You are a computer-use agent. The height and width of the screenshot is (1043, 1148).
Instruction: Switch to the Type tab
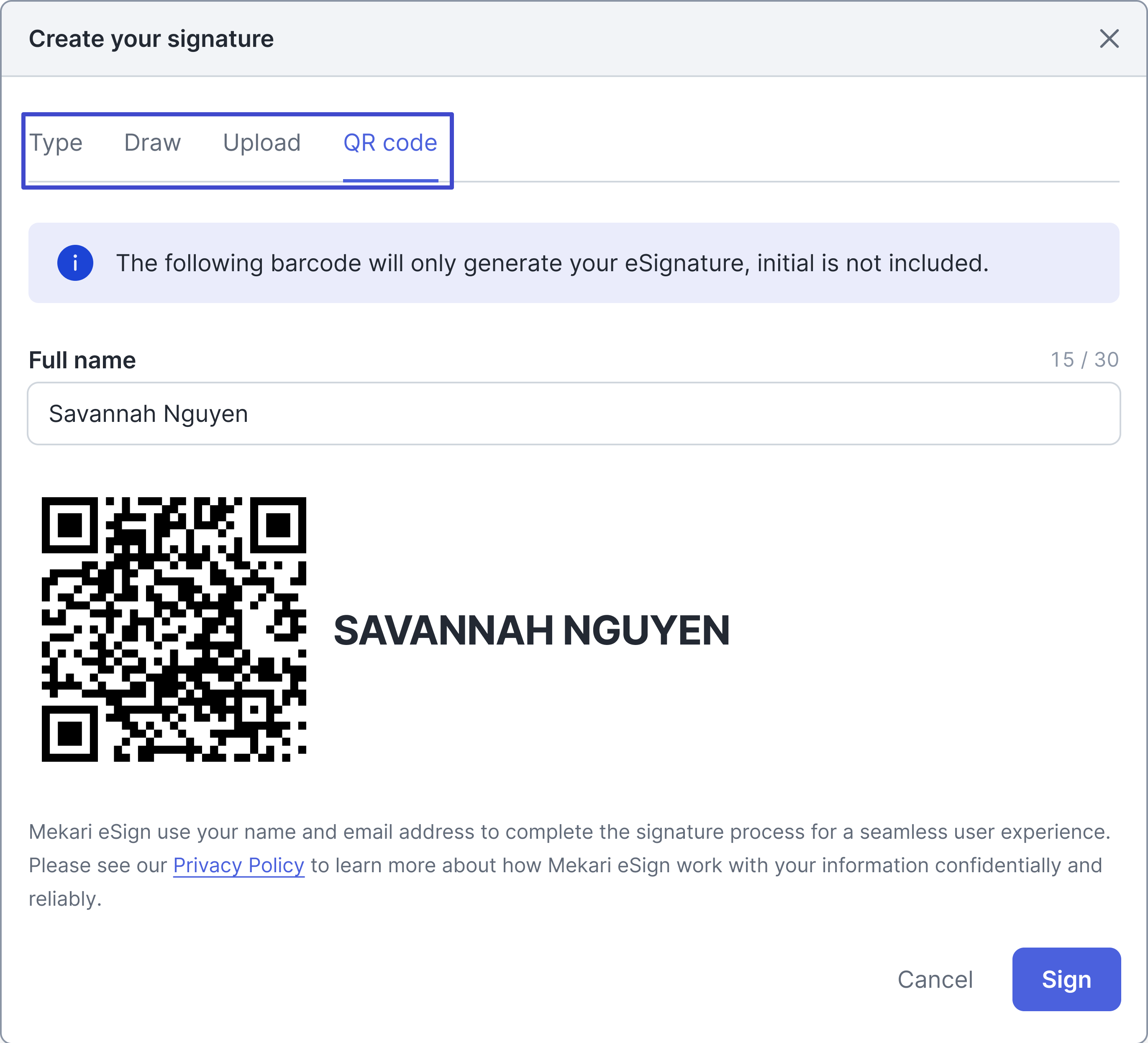56,143
